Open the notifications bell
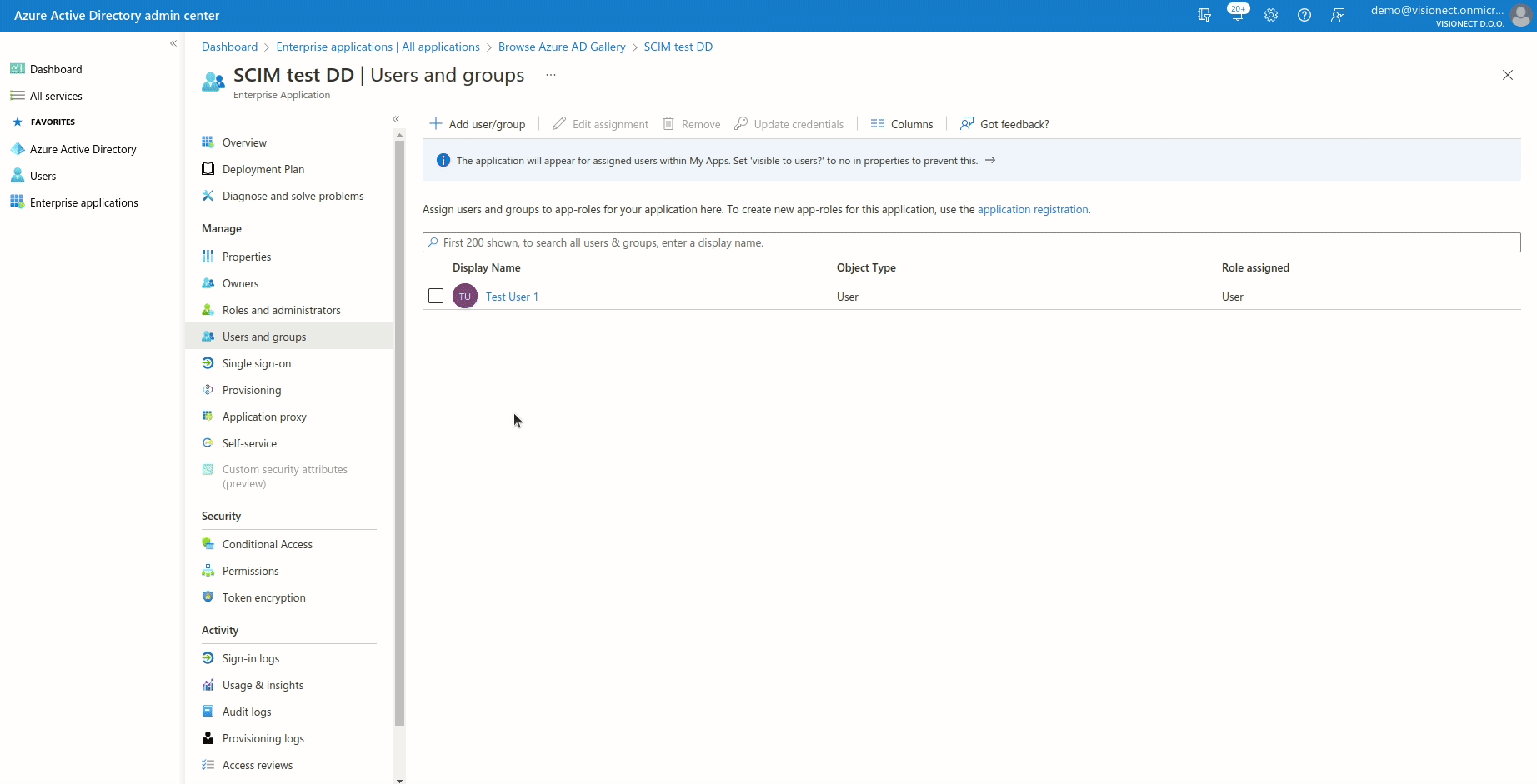The image size is (1537, 784). [1237, 15]
